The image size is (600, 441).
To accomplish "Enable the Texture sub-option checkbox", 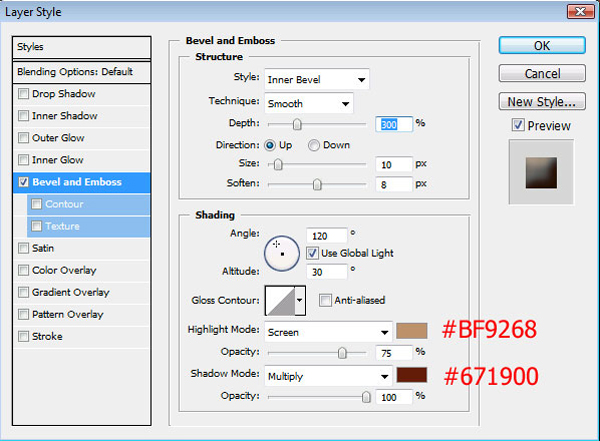I will pyautogui.click(x=36, y=226).
